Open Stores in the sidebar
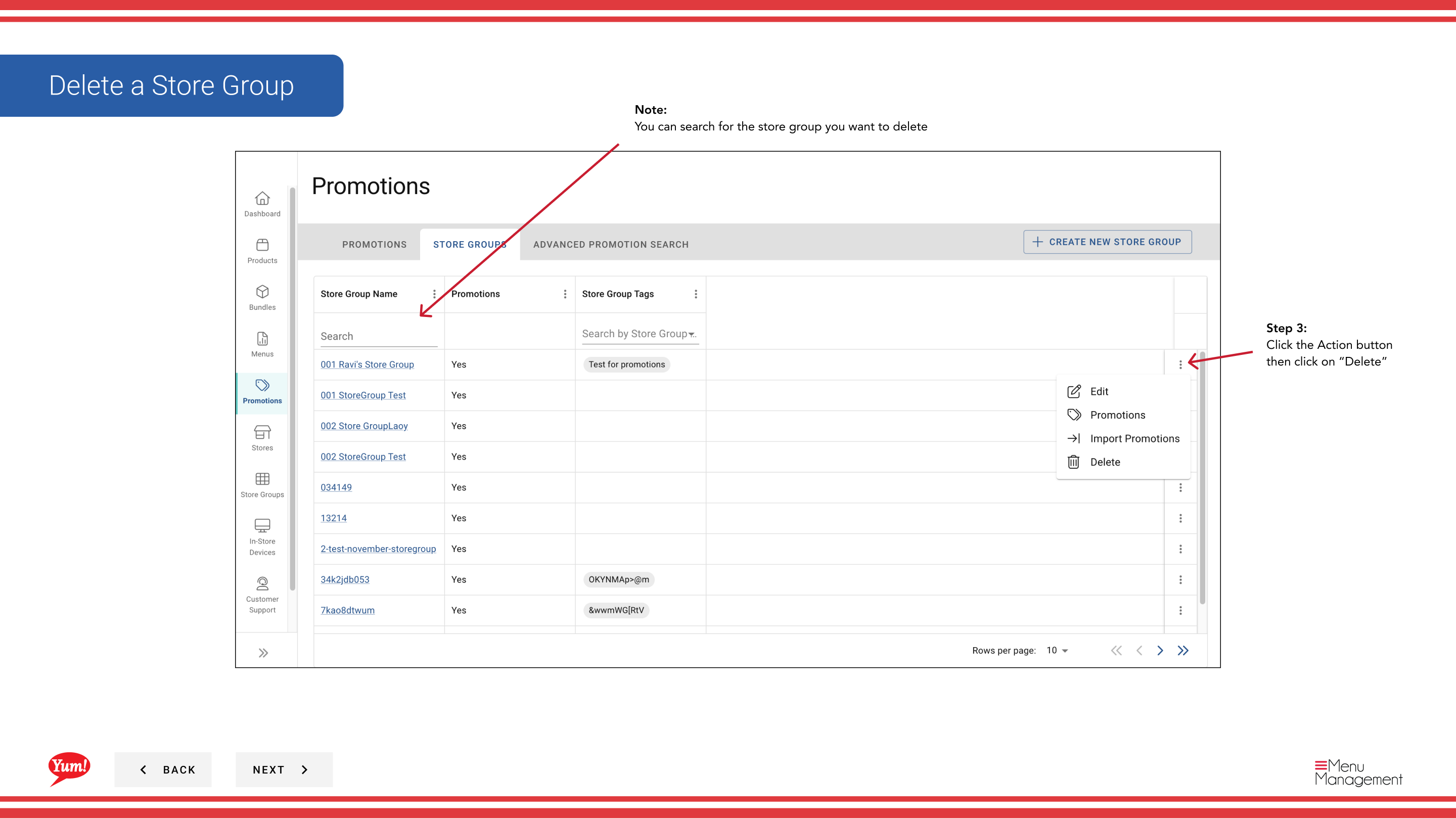This screenshot has width=1456, height=819. [x=262, y=439]
